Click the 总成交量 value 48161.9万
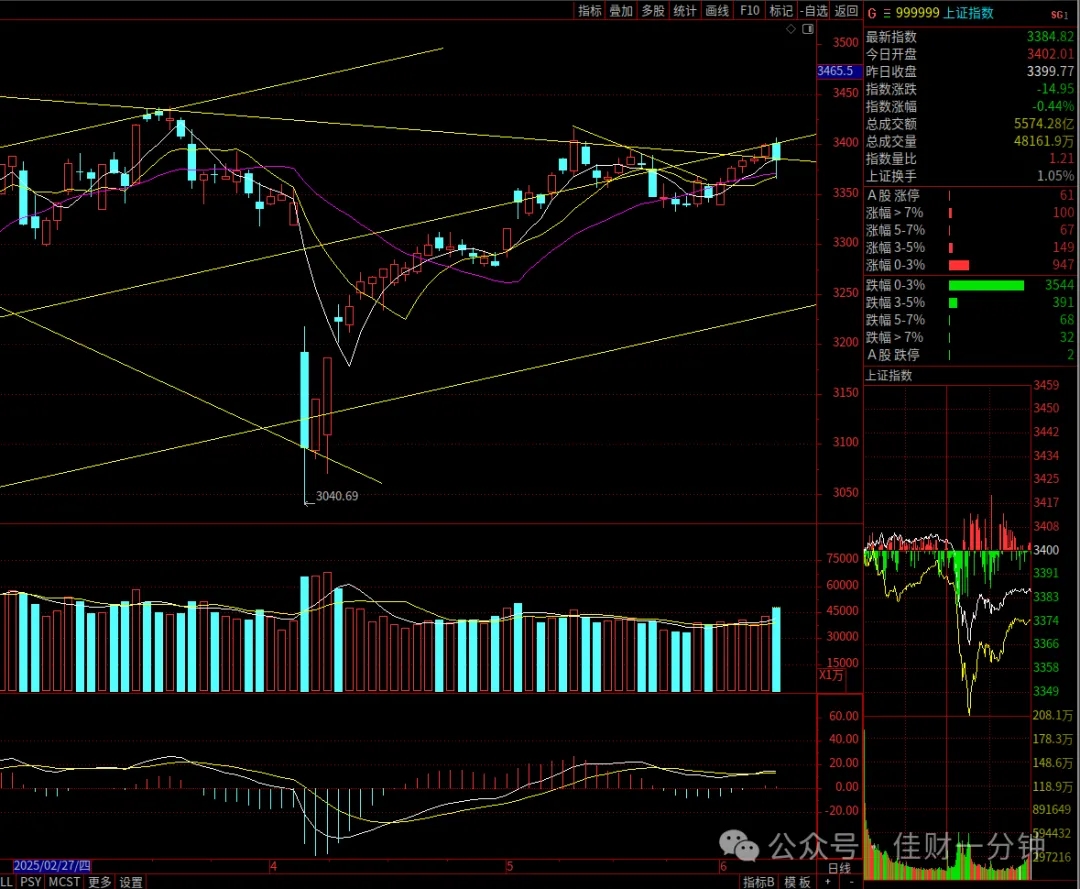1080x889 pixels. 1043,141
